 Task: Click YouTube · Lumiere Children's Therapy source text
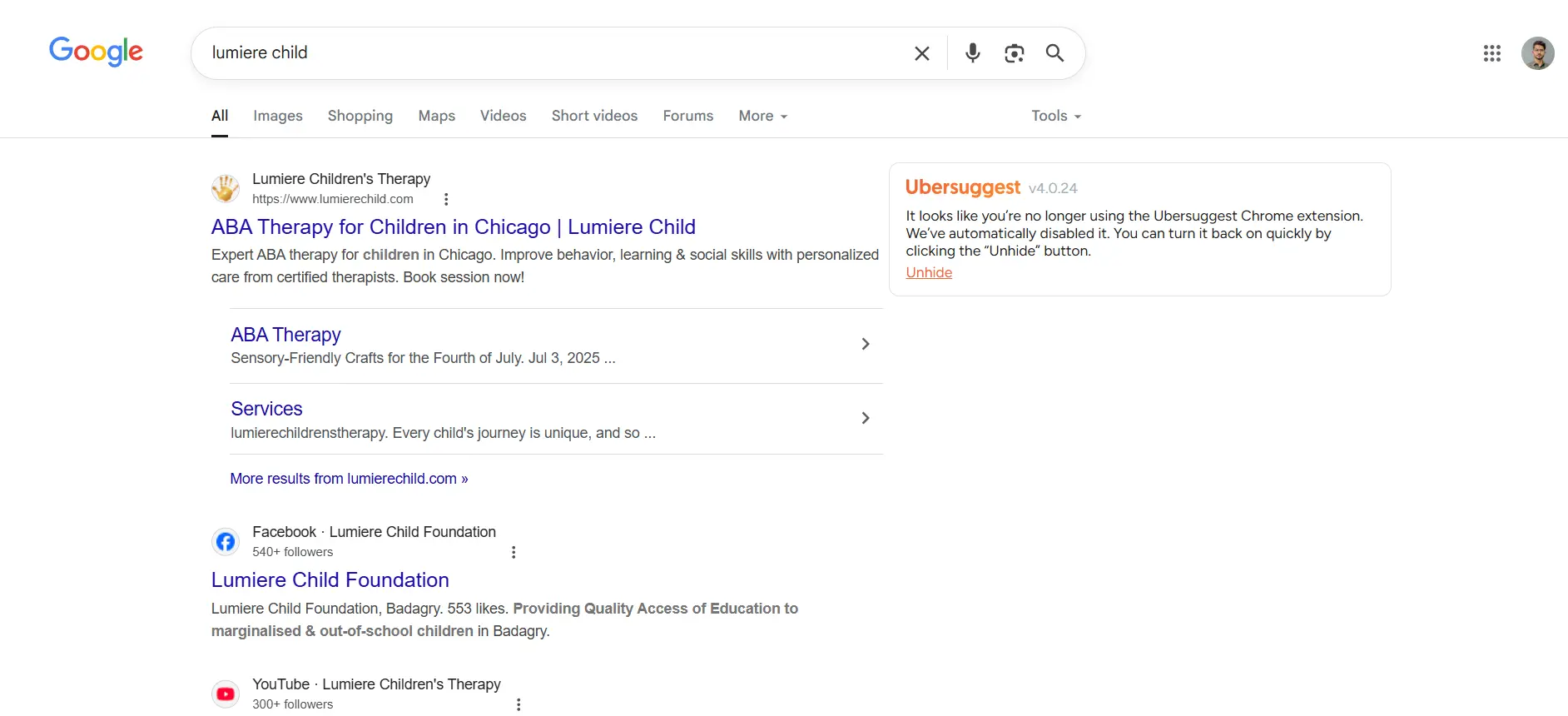tap(376, 684)
